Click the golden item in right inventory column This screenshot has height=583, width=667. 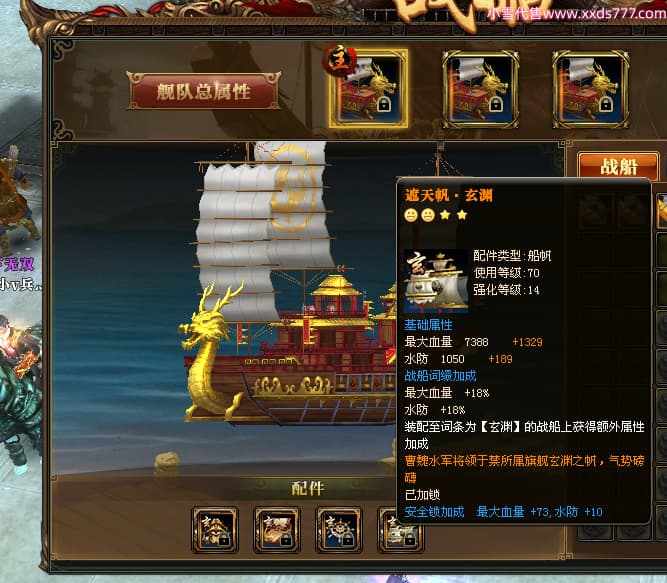[661, 211]
